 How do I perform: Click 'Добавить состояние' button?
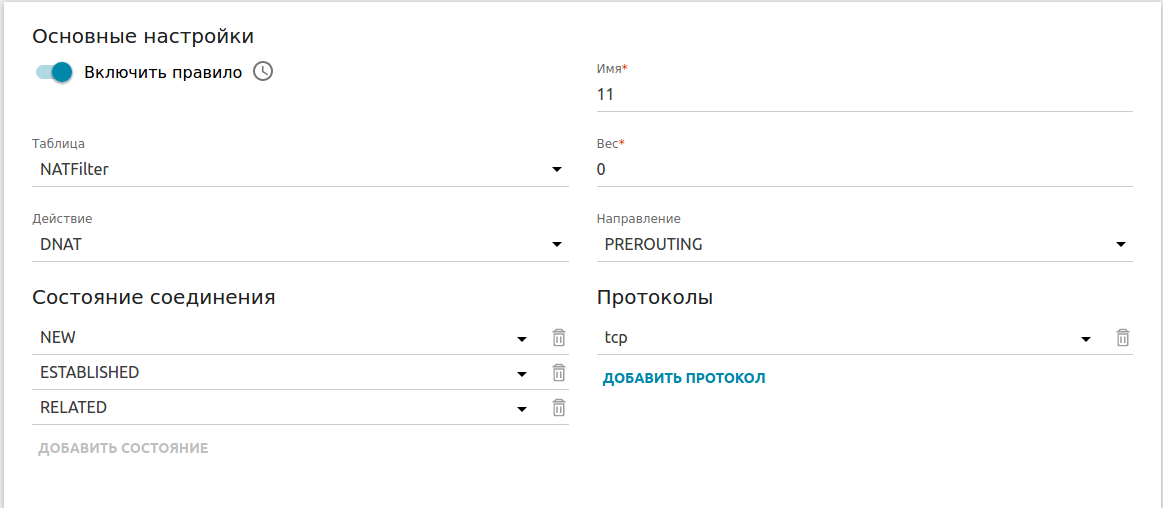pyautogui.click(x=123, y=448)
